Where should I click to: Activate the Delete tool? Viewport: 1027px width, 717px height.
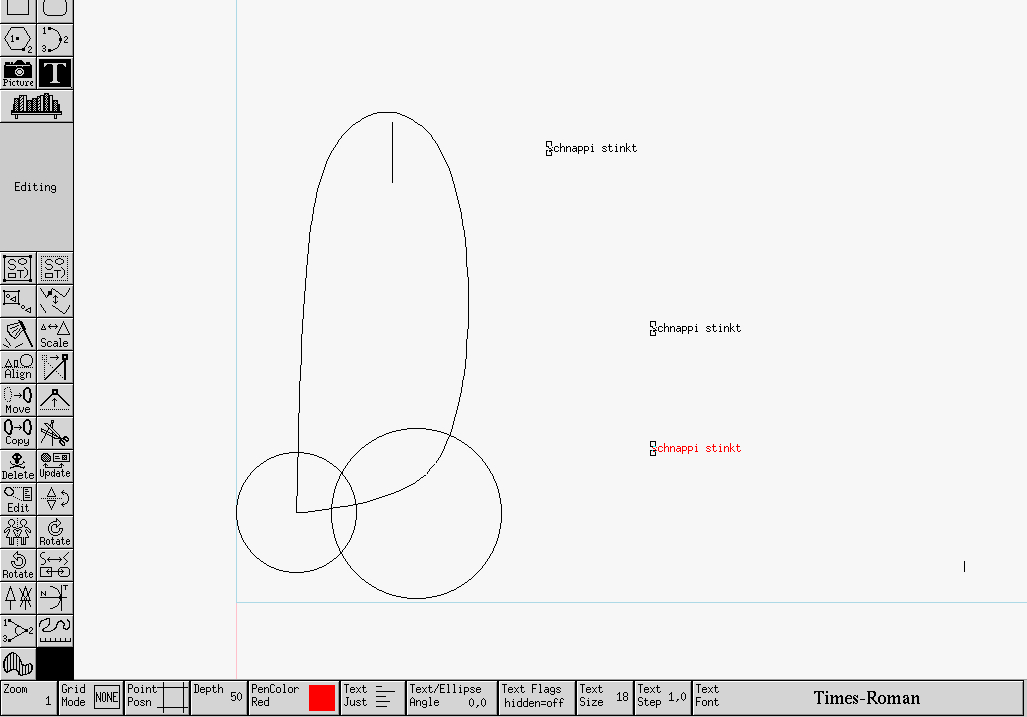(x=18, y=466)
